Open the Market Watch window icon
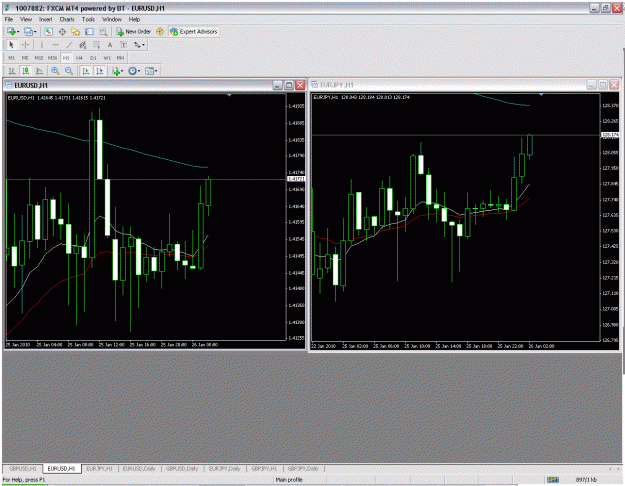The width and height of the screenshot is (625, 486). 48,31
